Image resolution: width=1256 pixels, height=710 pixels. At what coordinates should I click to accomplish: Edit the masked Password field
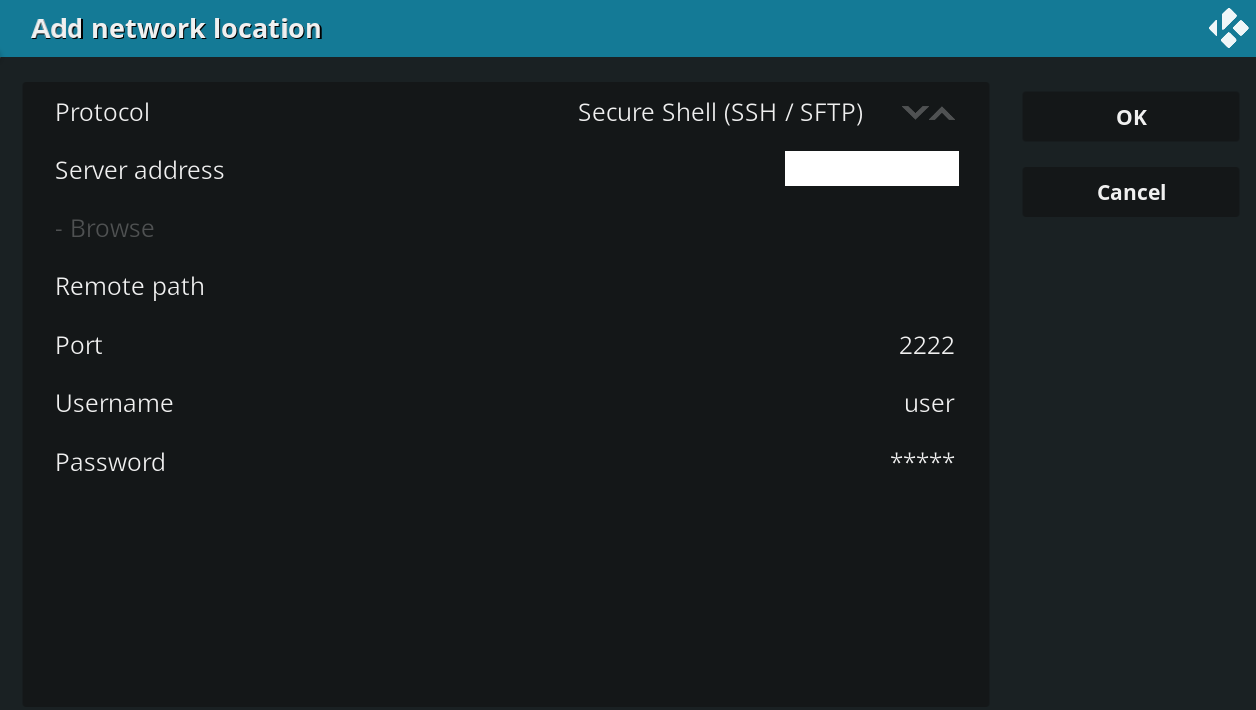click(x=921, y=461)
